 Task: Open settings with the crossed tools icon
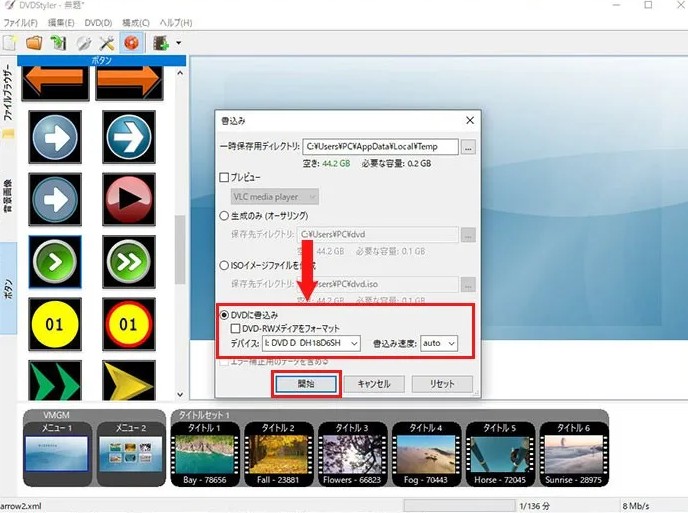pos(107,43)
